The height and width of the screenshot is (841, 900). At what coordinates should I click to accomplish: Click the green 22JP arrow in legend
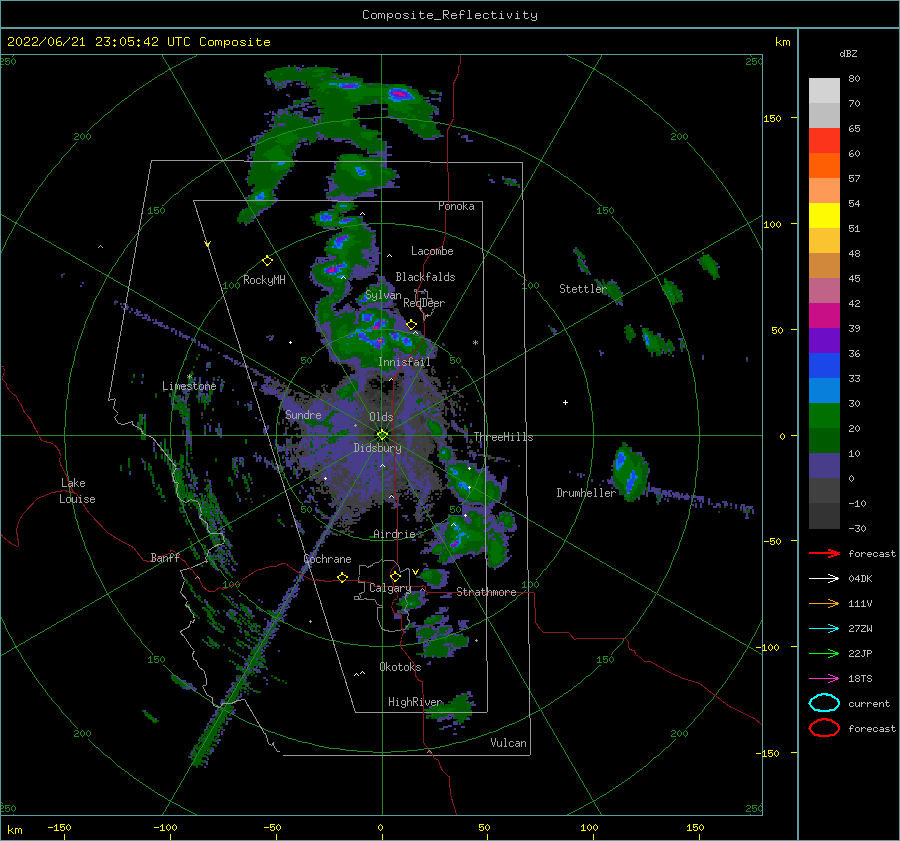824,653
